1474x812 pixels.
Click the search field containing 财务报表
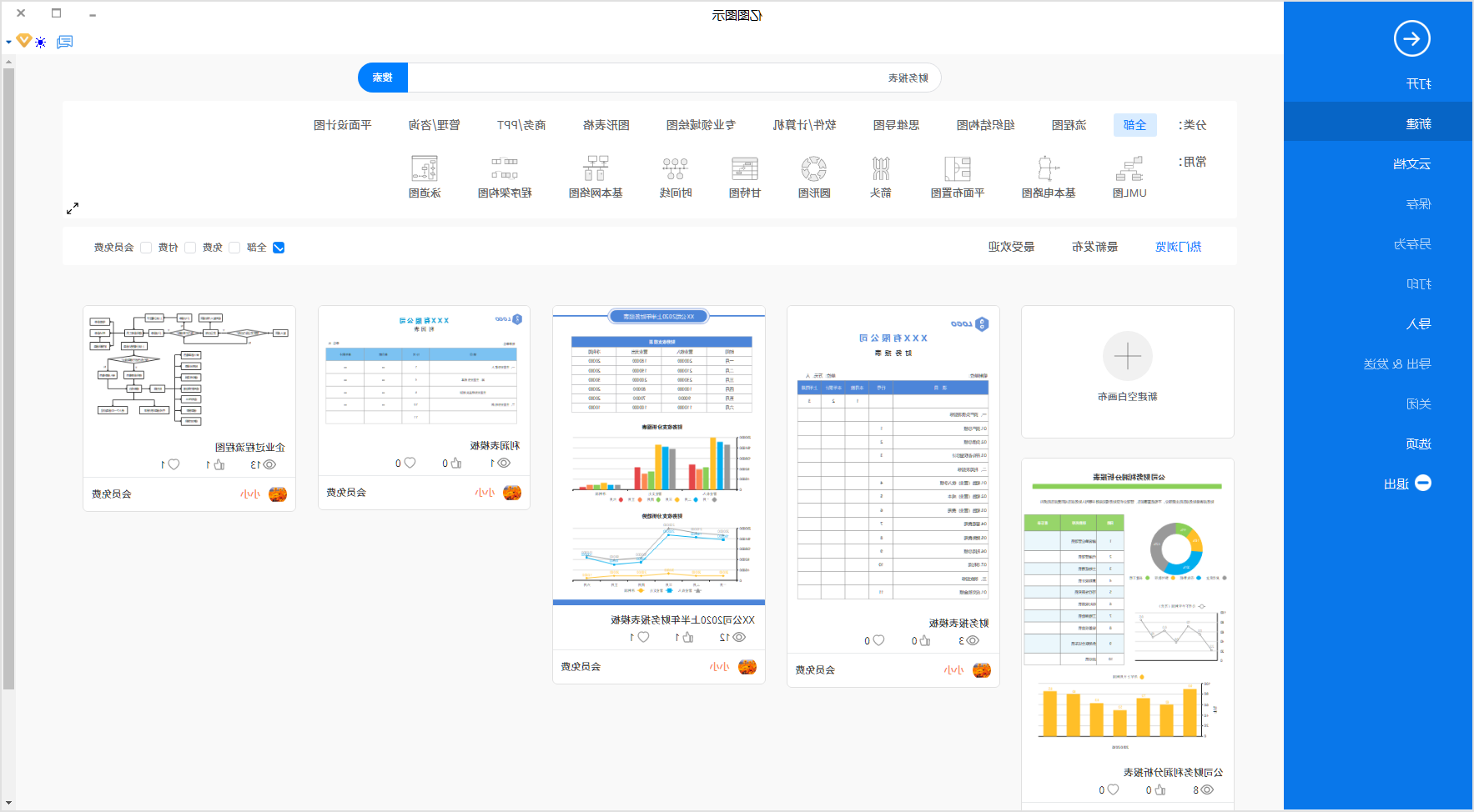(x=674, y=78)
